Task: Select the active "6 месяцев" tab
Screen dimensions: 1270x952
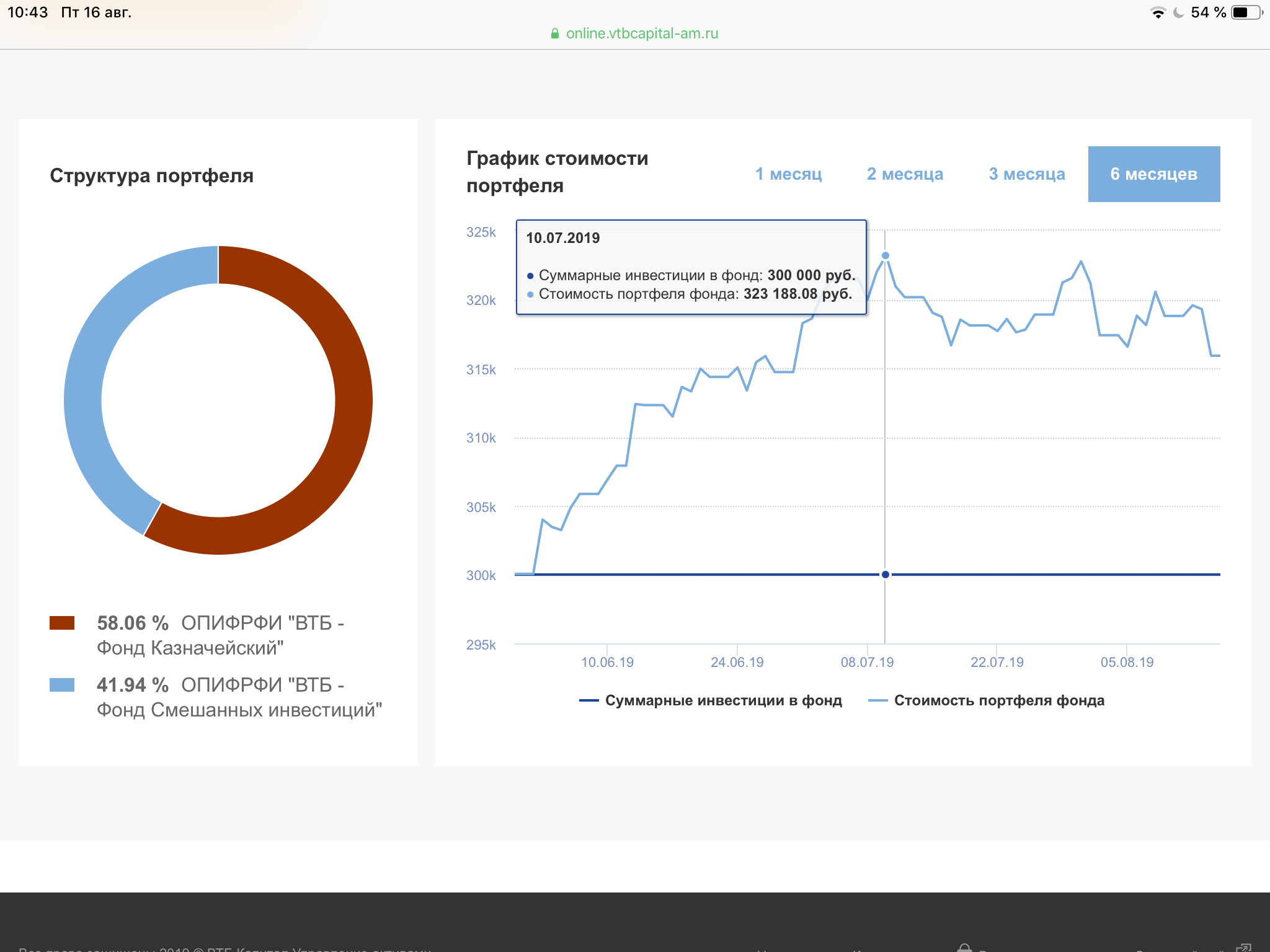Action: (1154, 174)
